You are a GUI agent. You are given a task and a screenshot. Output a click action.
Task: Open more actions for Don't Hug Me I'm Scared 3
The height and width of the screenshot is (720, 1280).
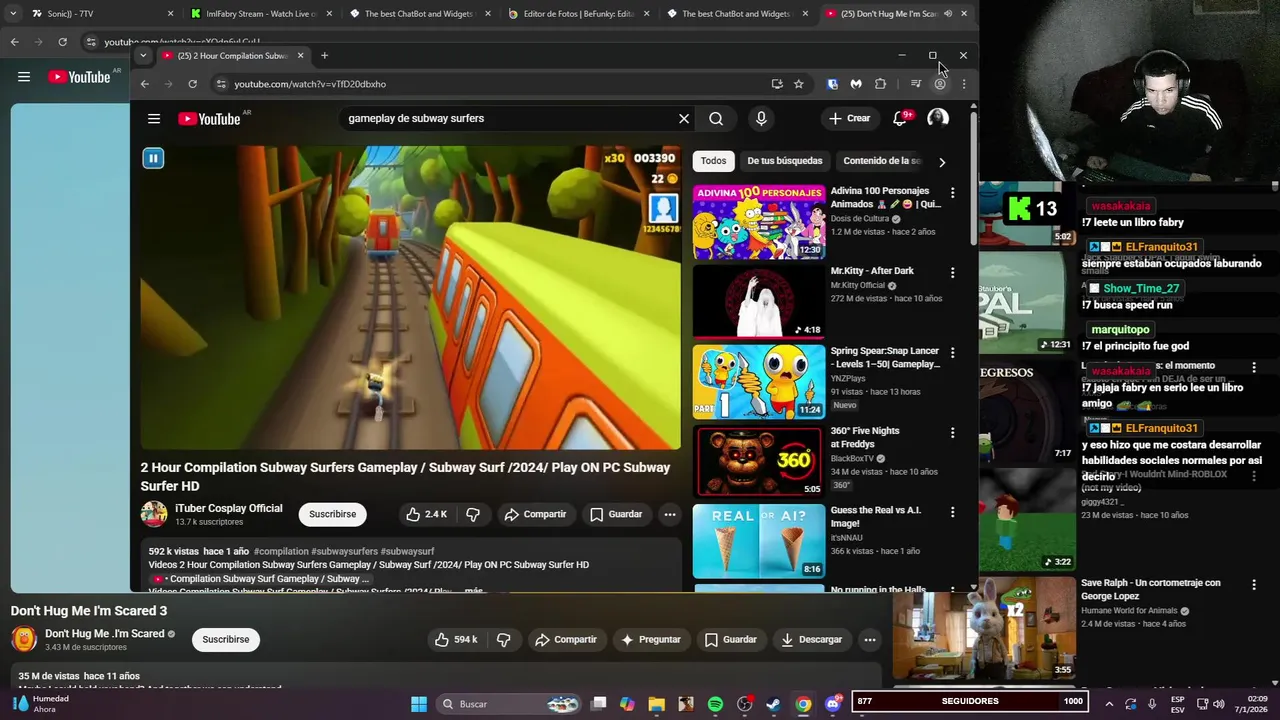[870, 639]
